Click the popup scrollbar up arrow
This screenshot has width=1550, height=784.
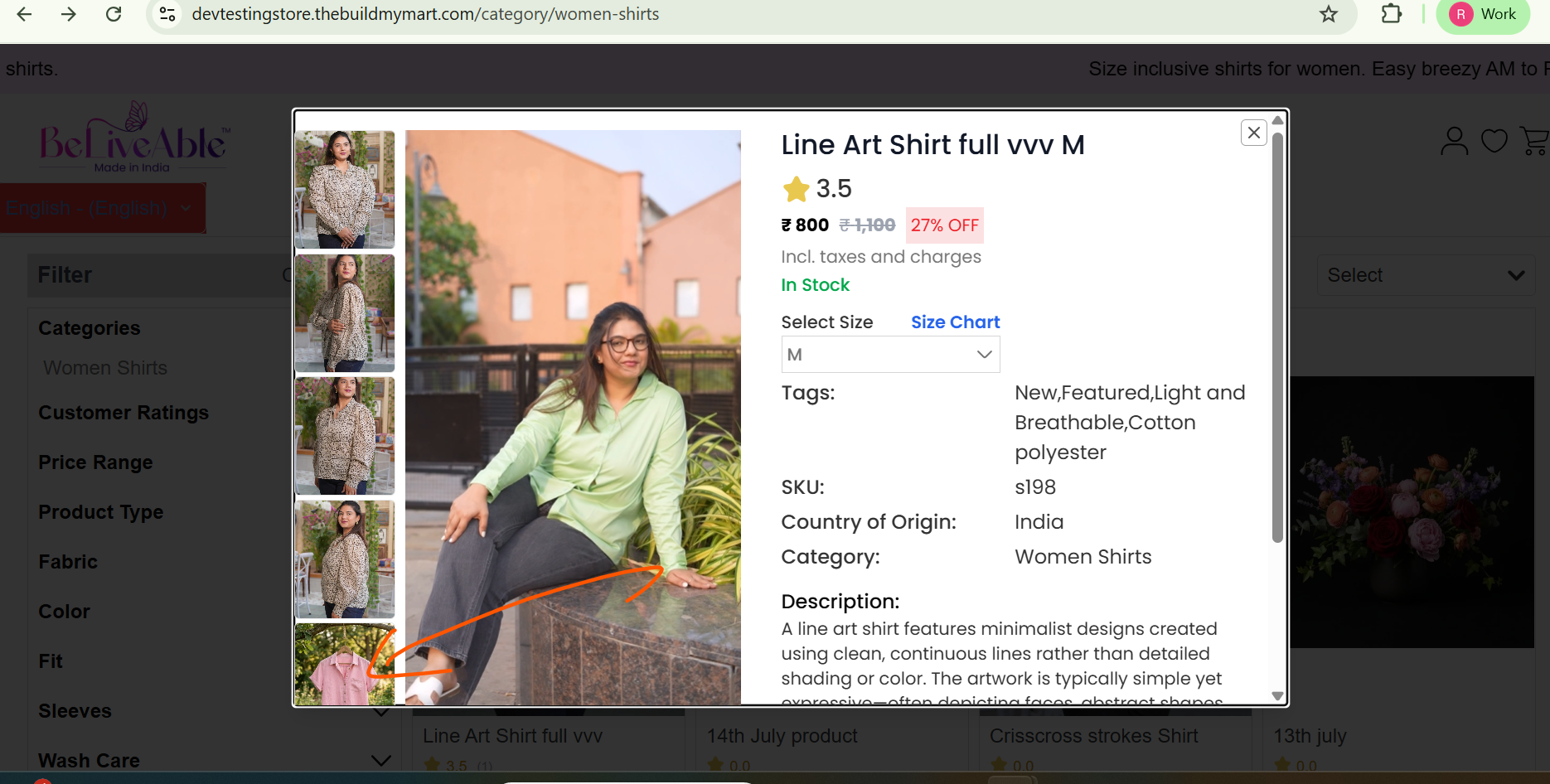(1277, 120)
